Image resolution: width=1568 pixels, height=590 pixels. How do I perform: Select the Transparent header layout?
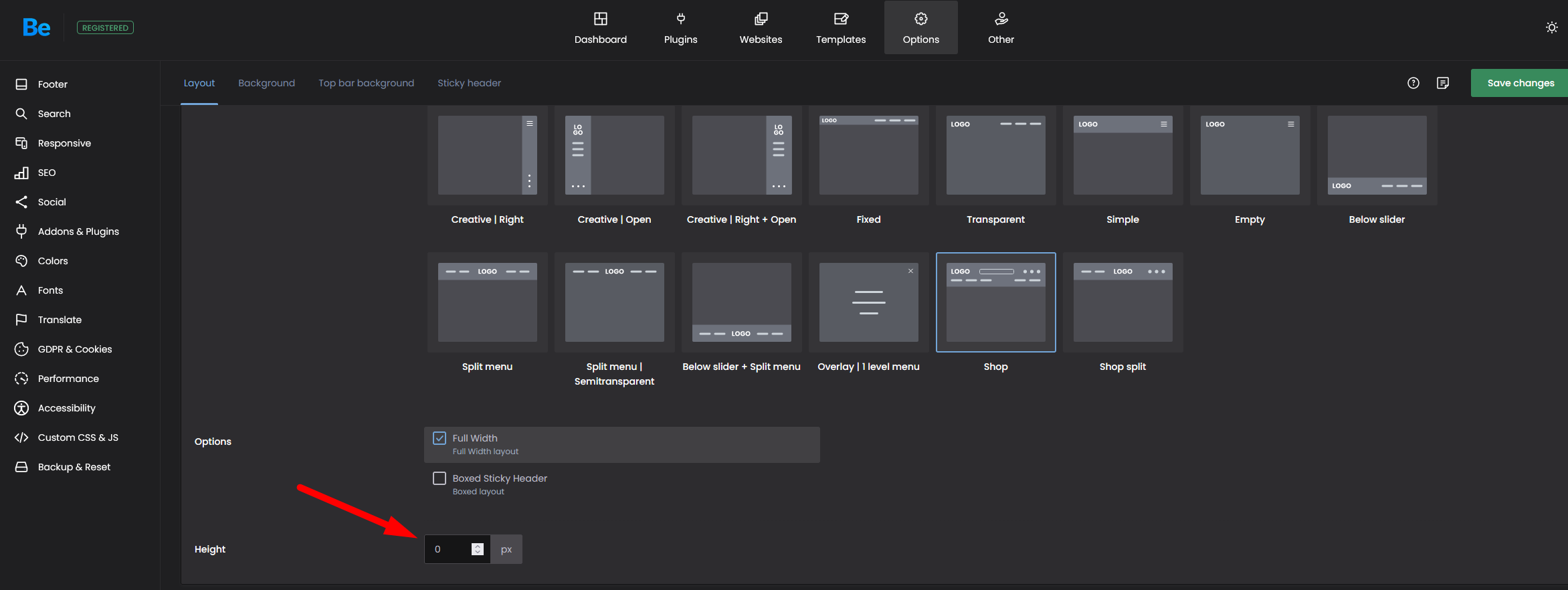(996, 155)
